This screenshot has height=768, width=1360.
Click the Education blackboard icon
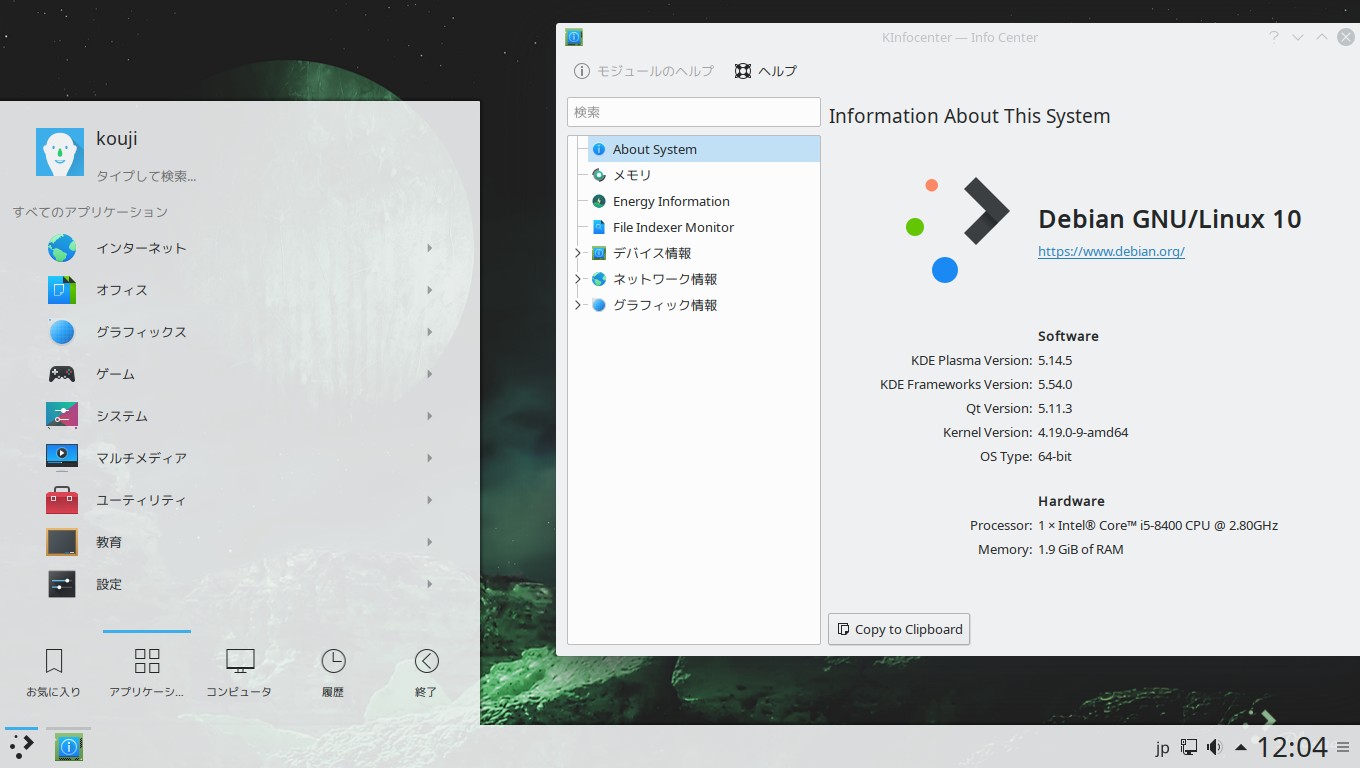62,542
